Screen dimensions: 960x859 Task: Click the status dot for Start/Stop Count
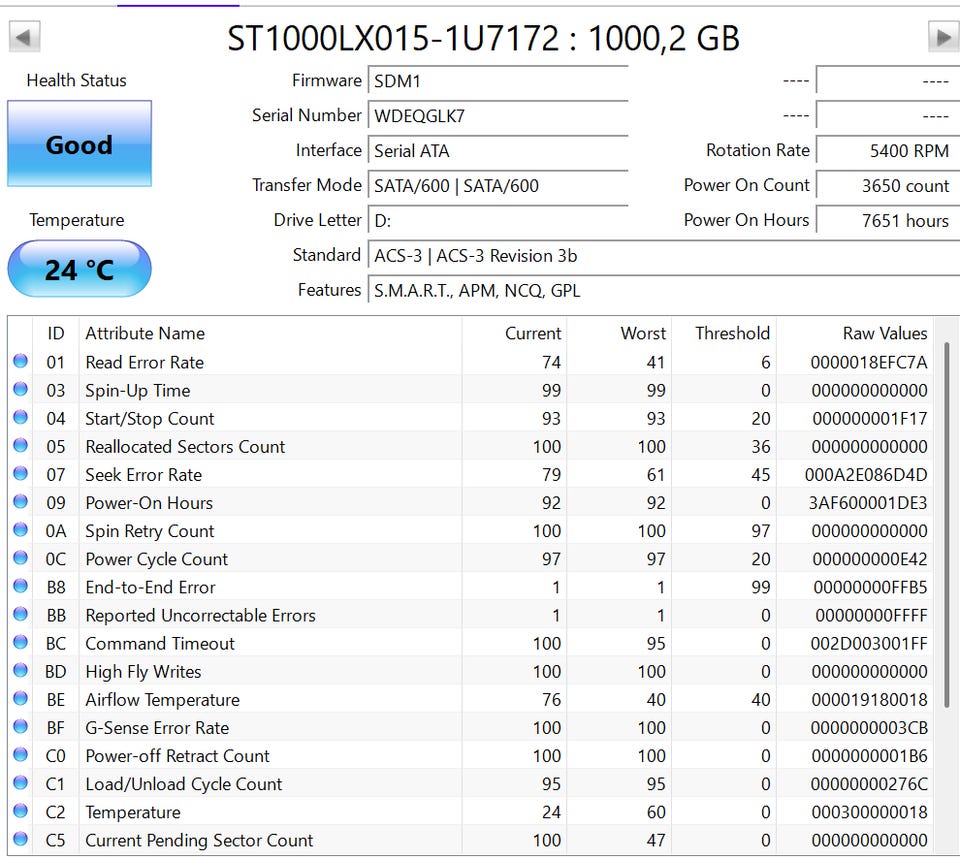coord(20,418)
